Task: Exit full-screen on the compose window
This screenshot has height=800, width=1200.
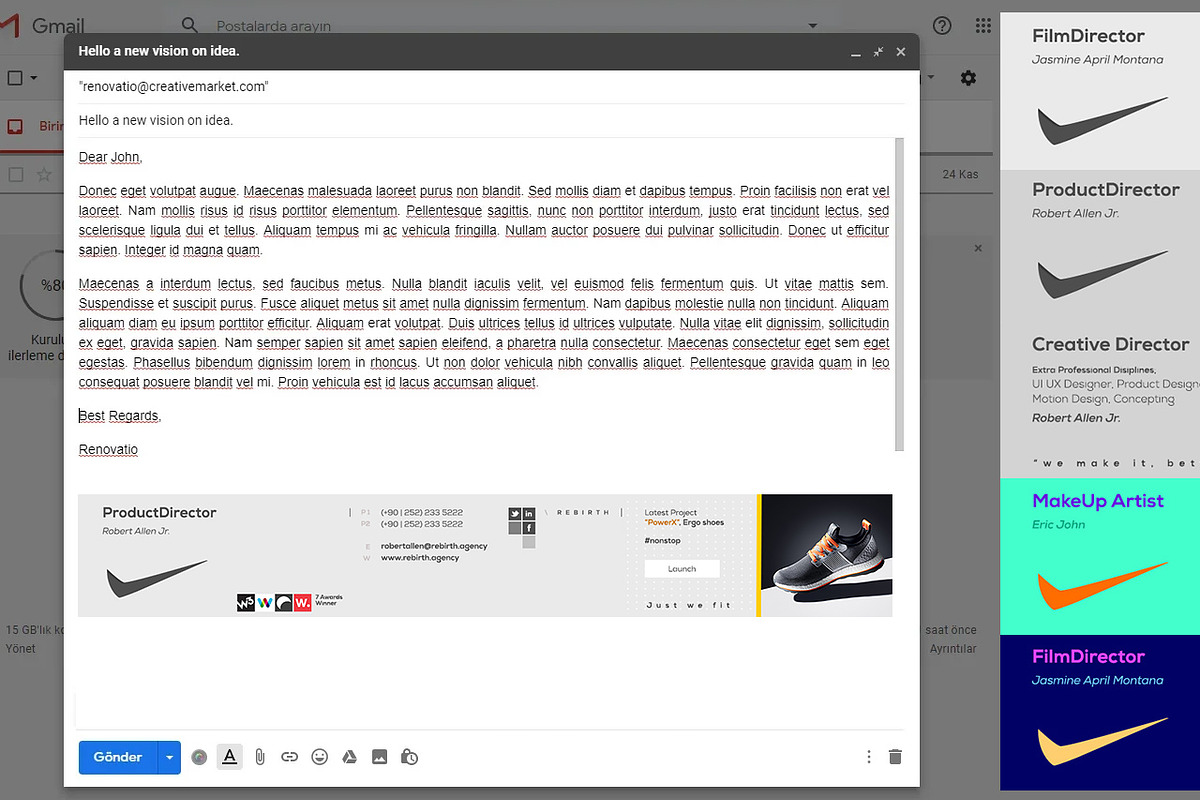Action: (x=878, y=52)
